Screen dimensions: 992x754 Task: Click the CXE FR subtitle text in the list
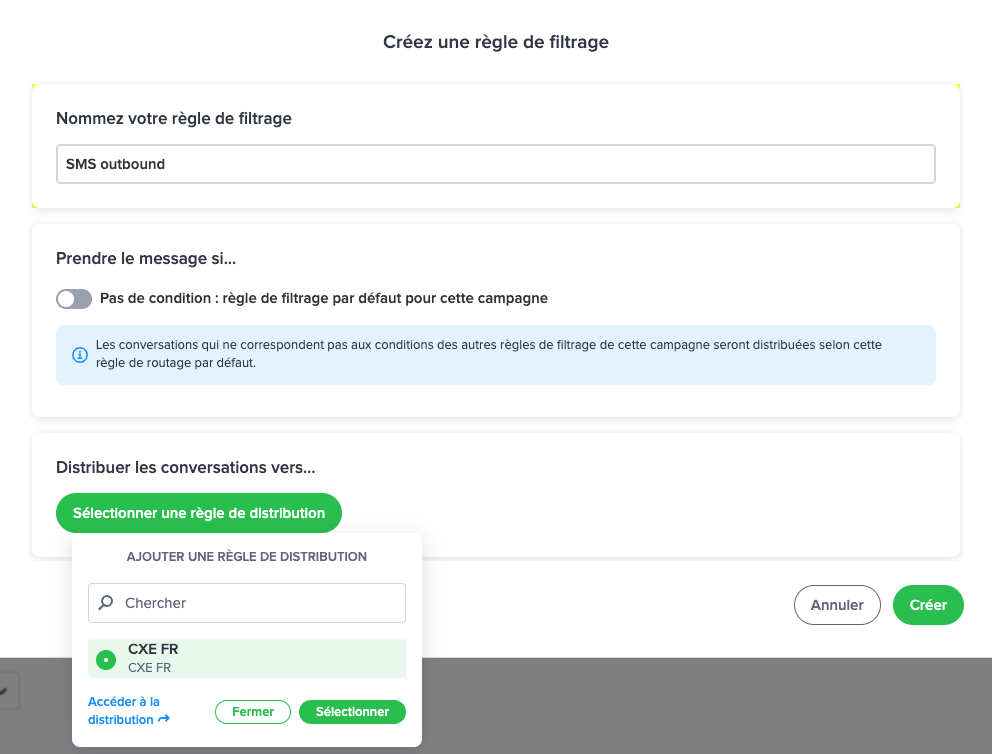149,668
